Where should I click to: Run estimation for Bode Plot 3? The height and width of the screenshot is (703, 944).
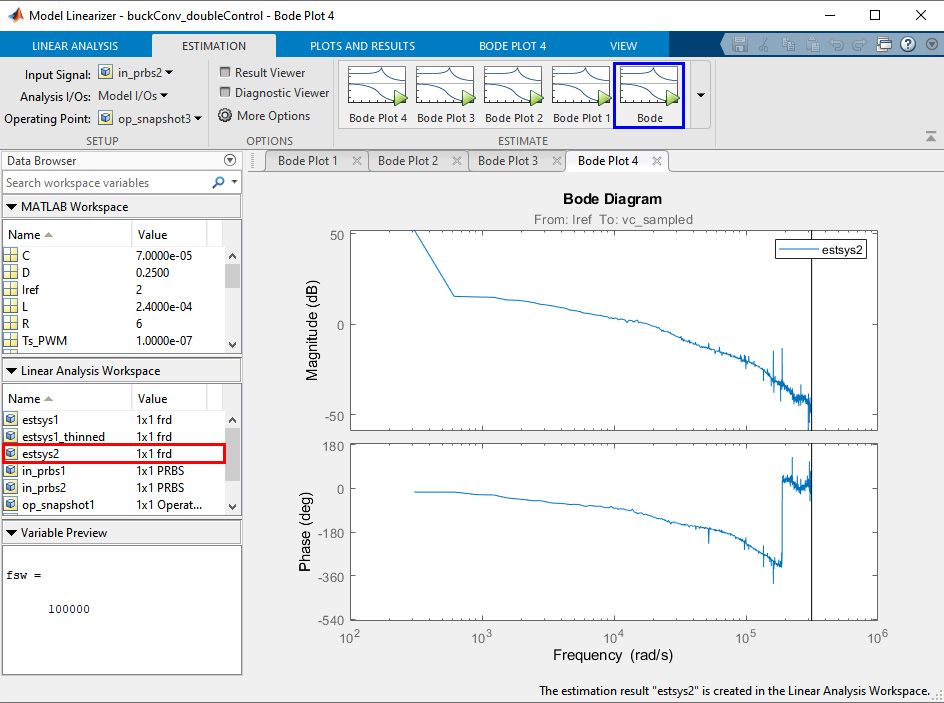tap(445, 88)
